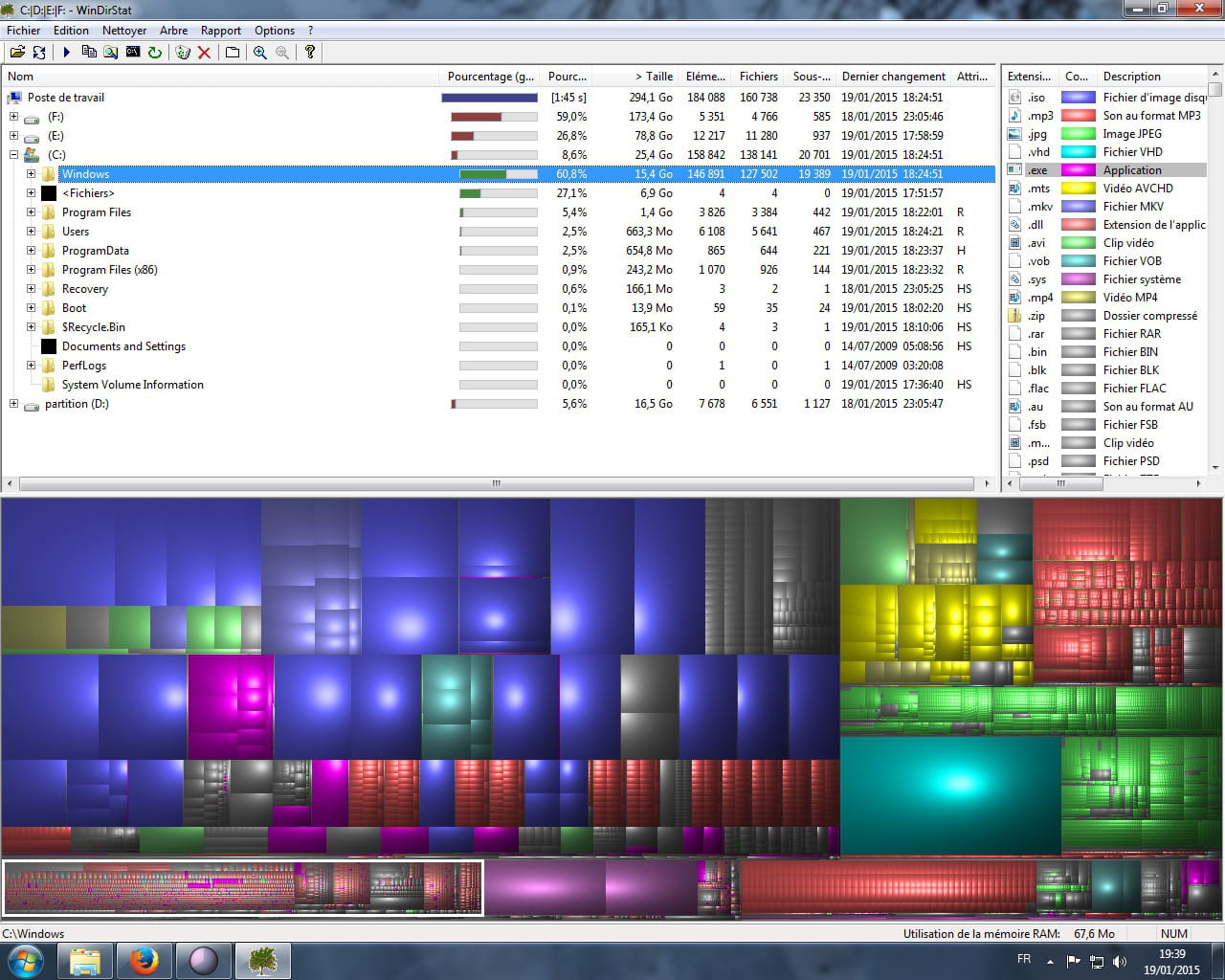Sort by Fichiers column header
Viewport: 1225px width, 980px height.
(758, 77)
